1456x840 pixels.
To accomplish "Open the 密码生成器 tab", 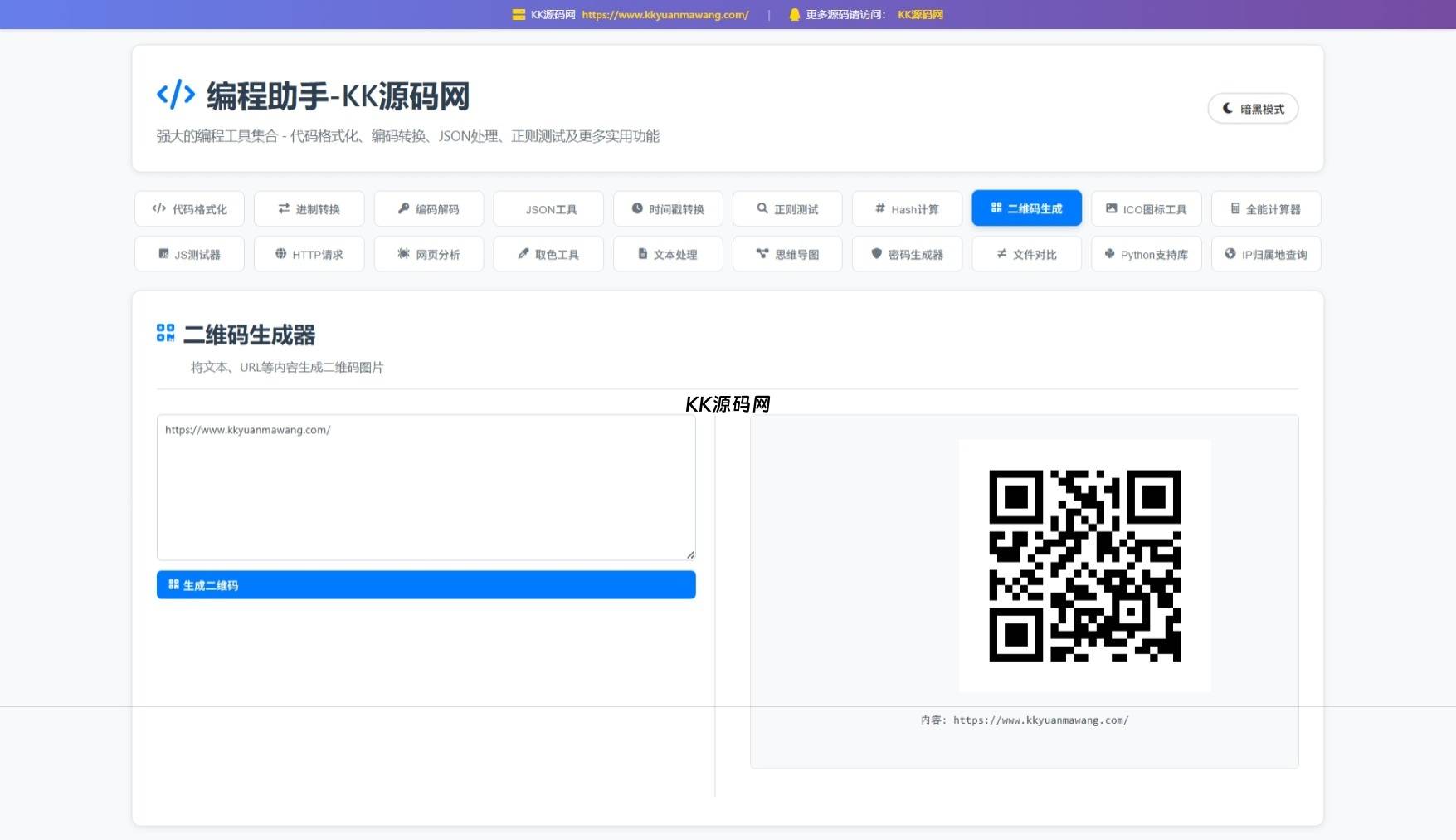I will (x=907, y=254).
